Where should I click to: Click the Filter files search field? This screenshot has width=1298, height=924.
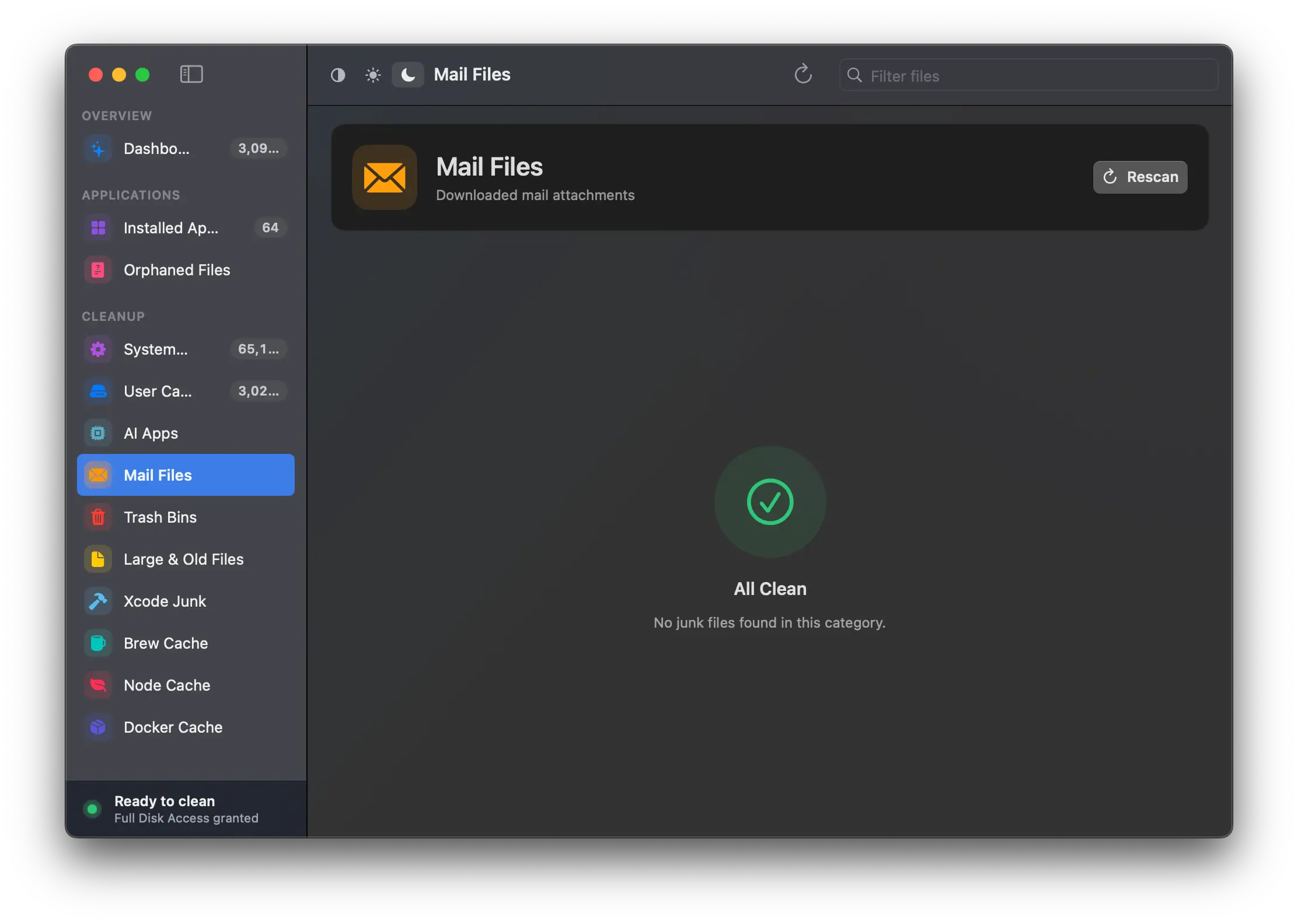tap(1028, 75)
